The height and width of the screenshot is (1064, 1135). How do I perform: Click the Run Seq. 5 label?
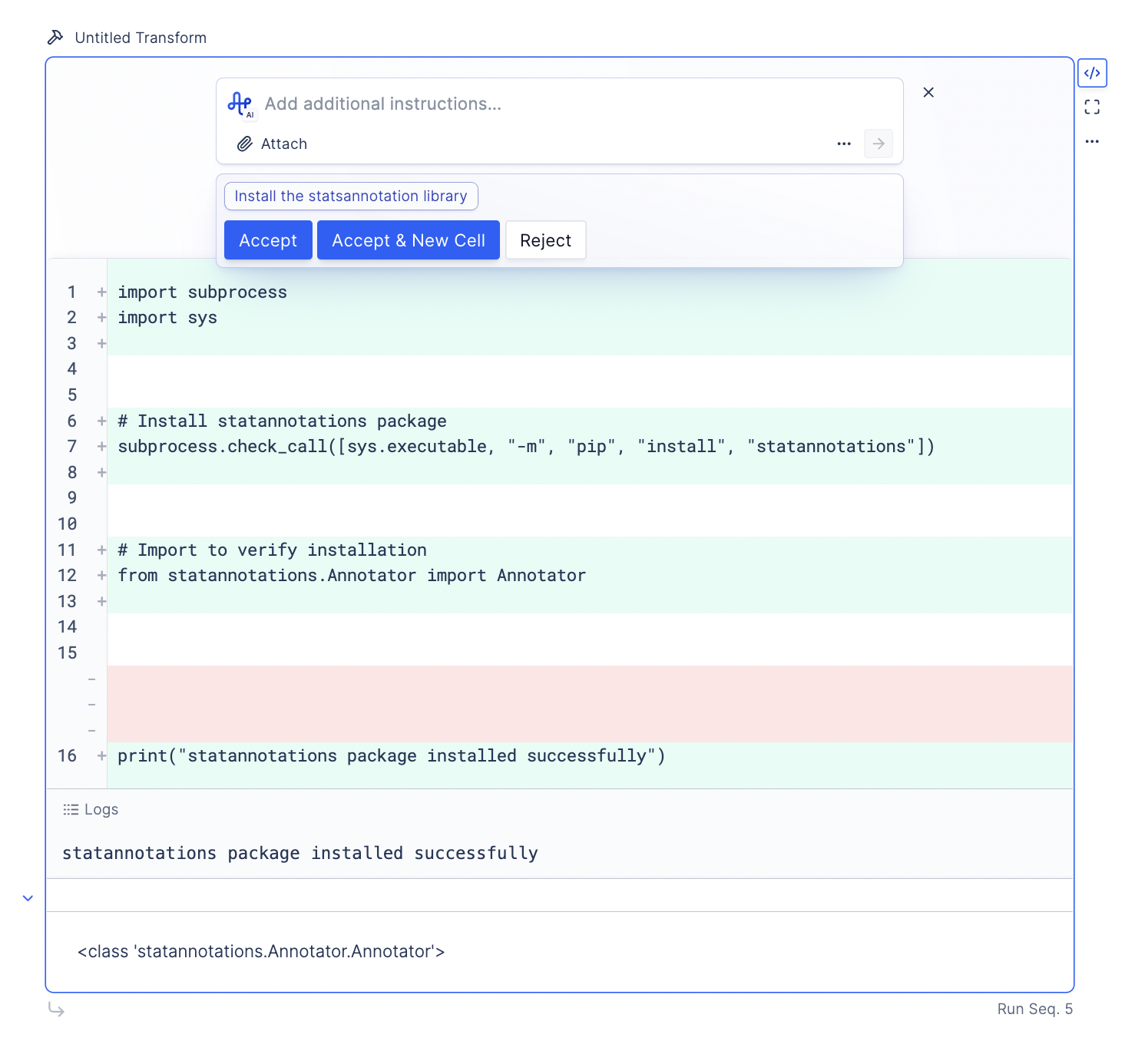tap(1035, 1009)
